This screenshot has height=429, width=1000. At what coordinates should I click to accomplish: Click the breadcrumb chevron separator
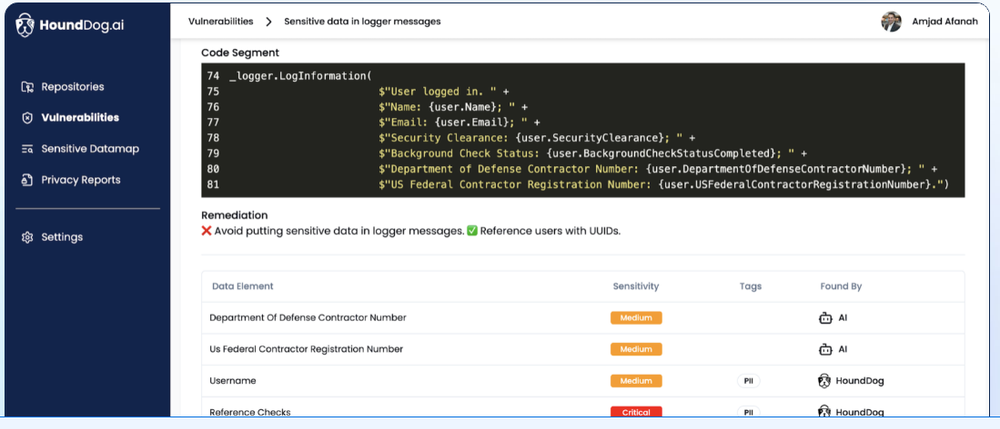coord(268,21)
